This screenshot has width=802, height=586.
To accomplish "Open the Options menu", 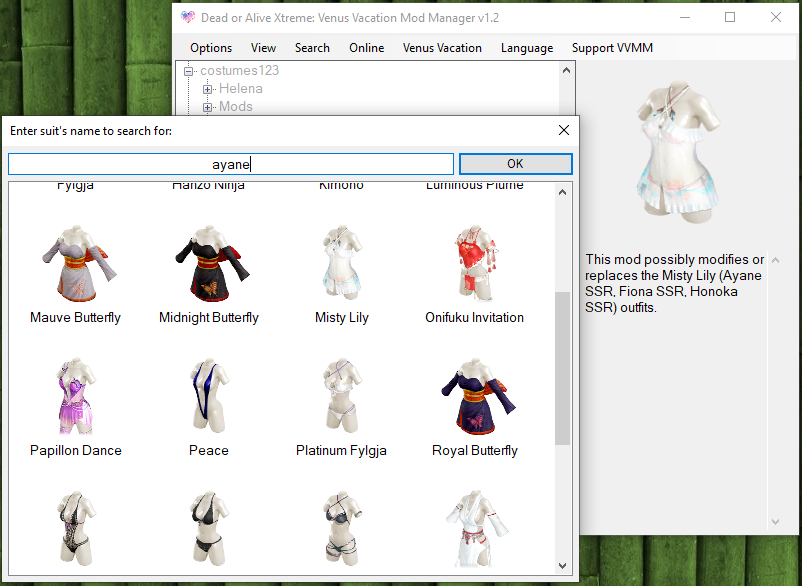I will 211,48.
